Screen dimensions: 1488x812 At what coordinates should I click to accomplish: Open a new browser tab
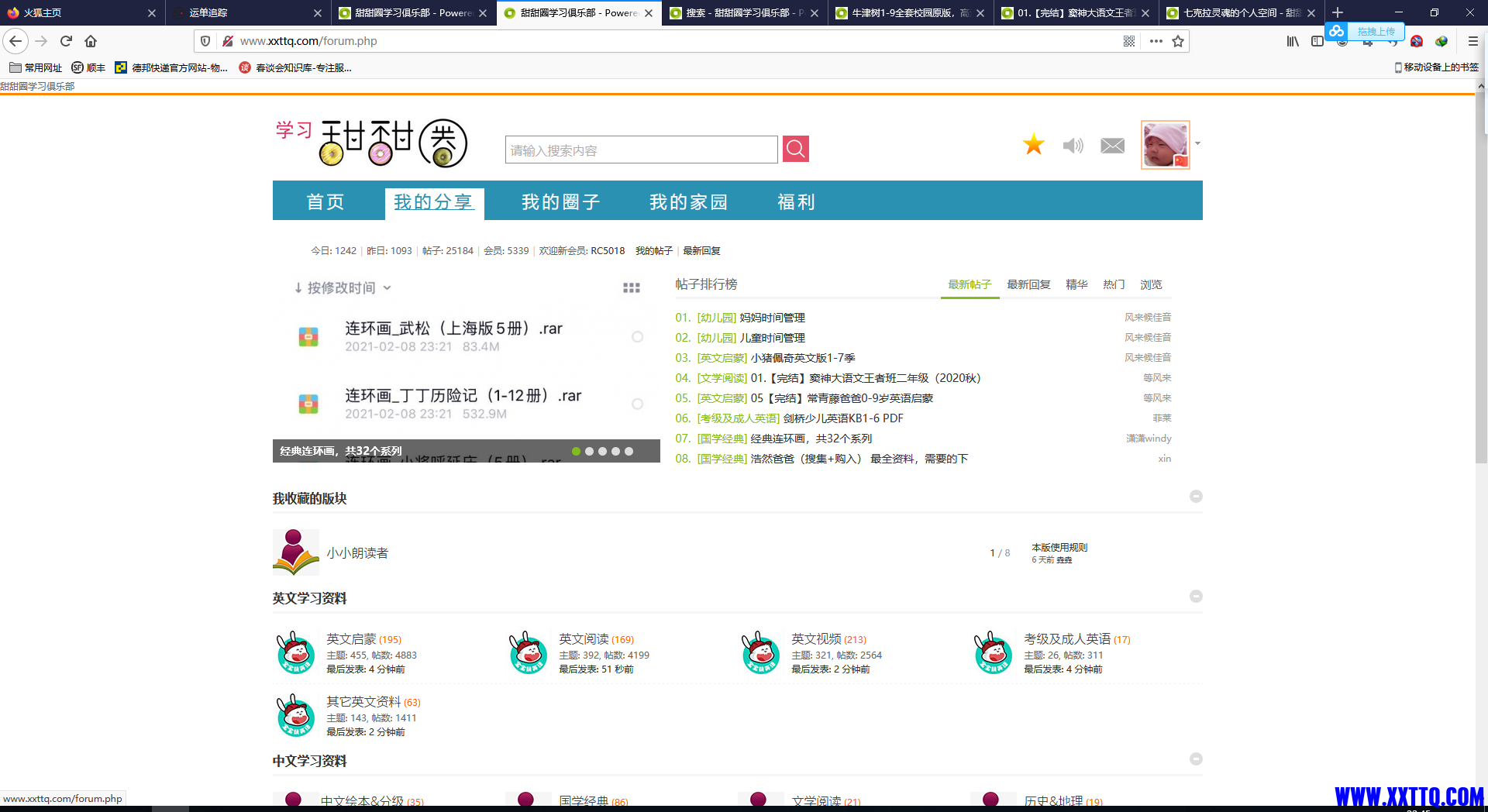[x=1338, y=12]
